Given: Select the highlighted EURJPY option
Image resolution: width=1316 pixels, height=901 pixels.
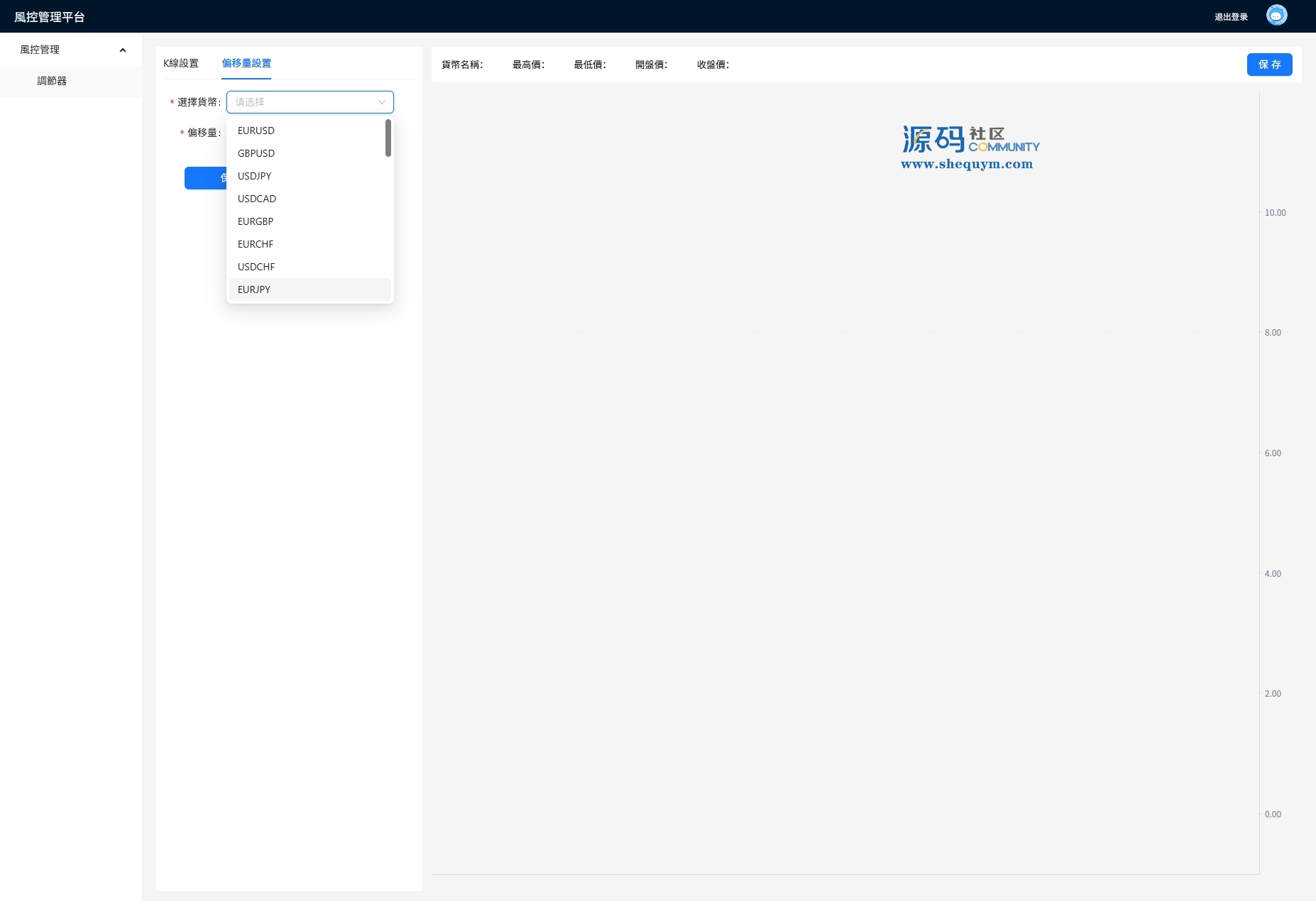Looking at the screenshot, I should pos(254,289).
